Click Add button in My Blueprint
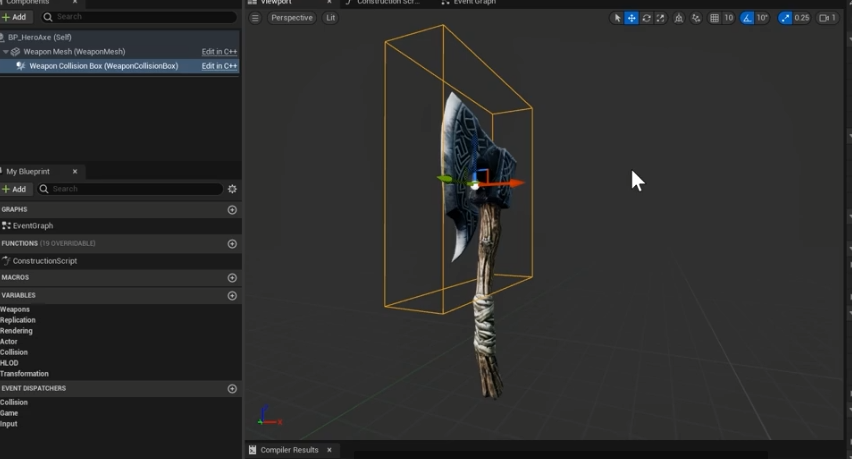 tap(14, 189)
